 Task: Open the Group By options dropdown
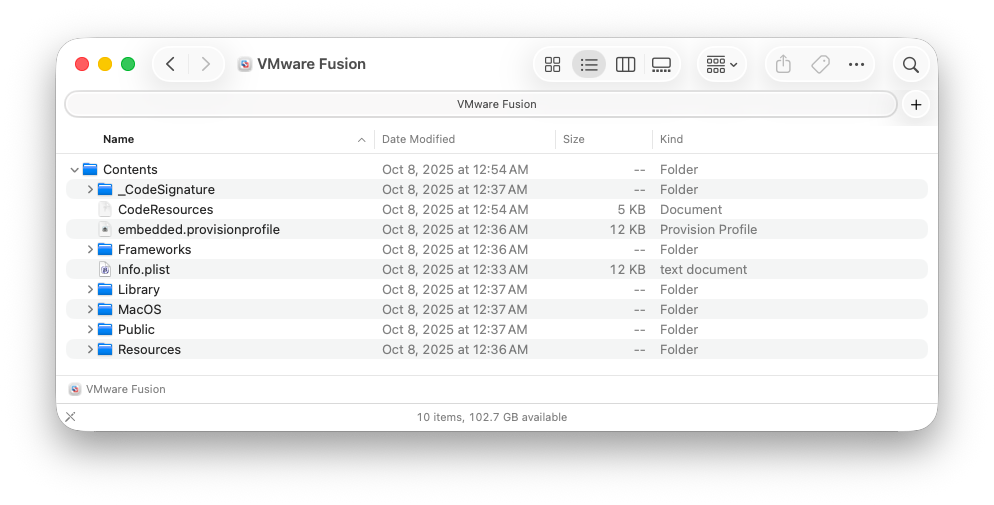pos(721,64)
